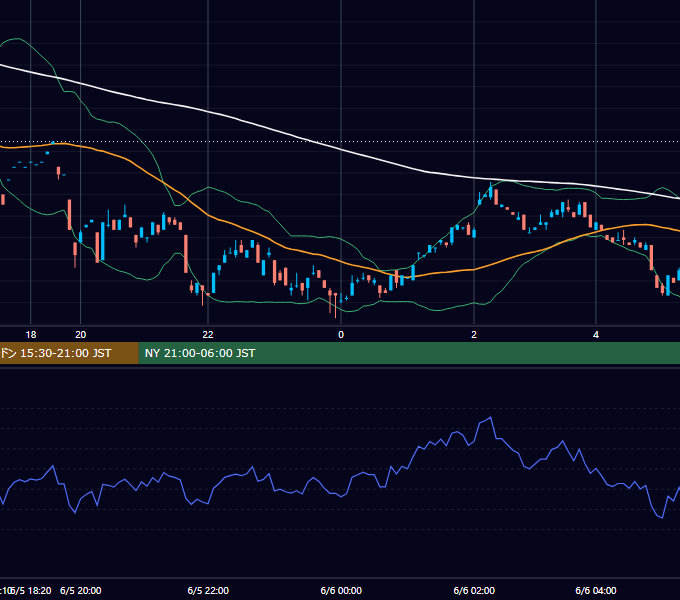Click the NY 21:00-06:00 JST session bar
The image size is (680, 600).
[409, 353]
